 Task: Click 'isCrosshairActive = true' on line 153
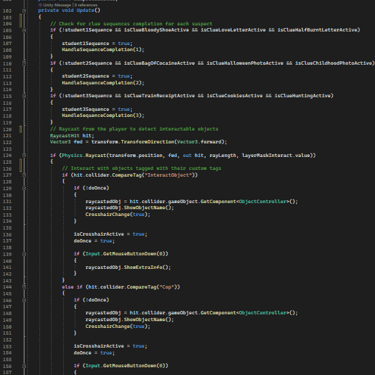pyautogui.click(x=109, y=346)
